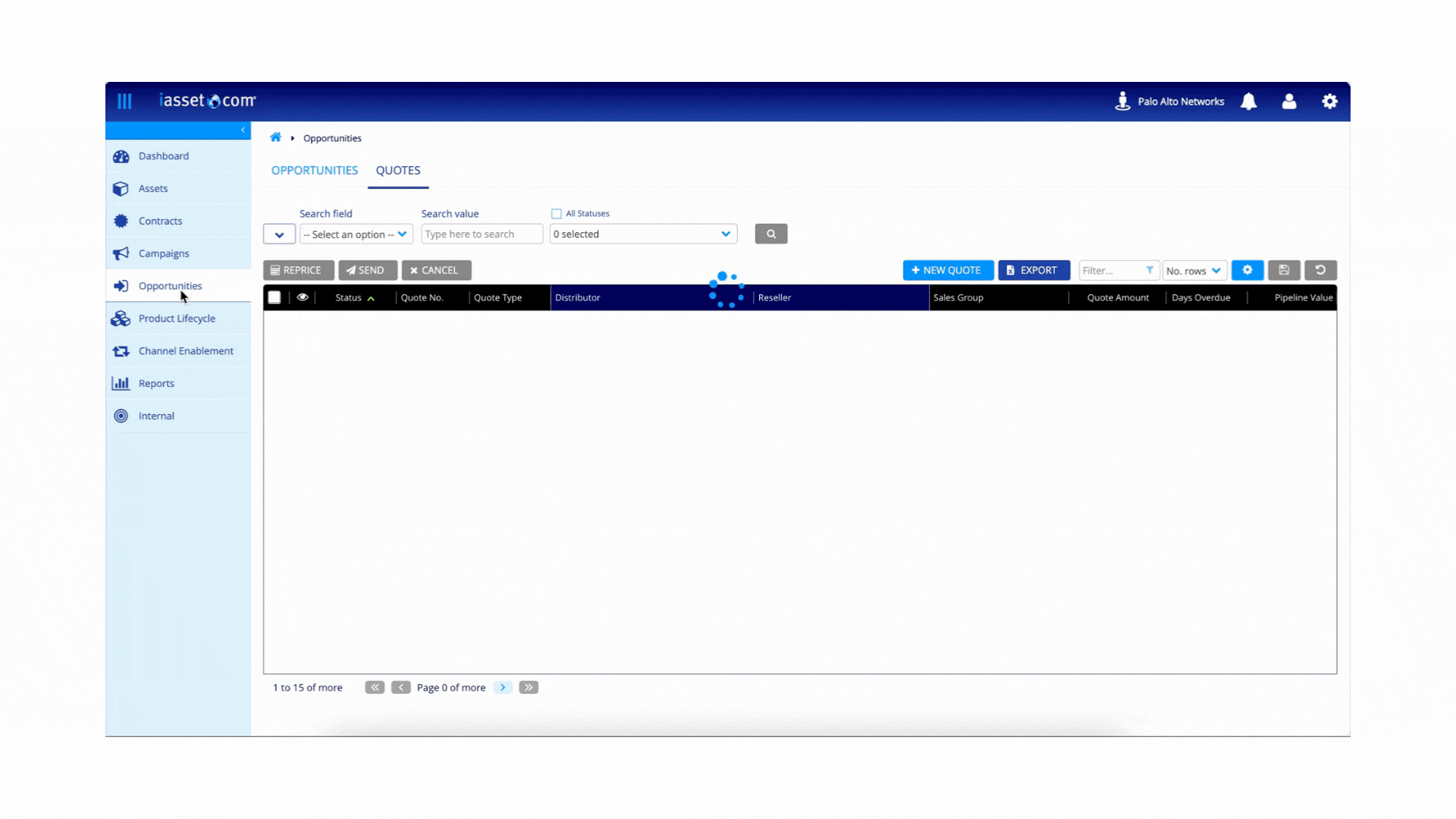Open Contracts in the sidebar
The image size is (1456, 819).
point(178,221)
